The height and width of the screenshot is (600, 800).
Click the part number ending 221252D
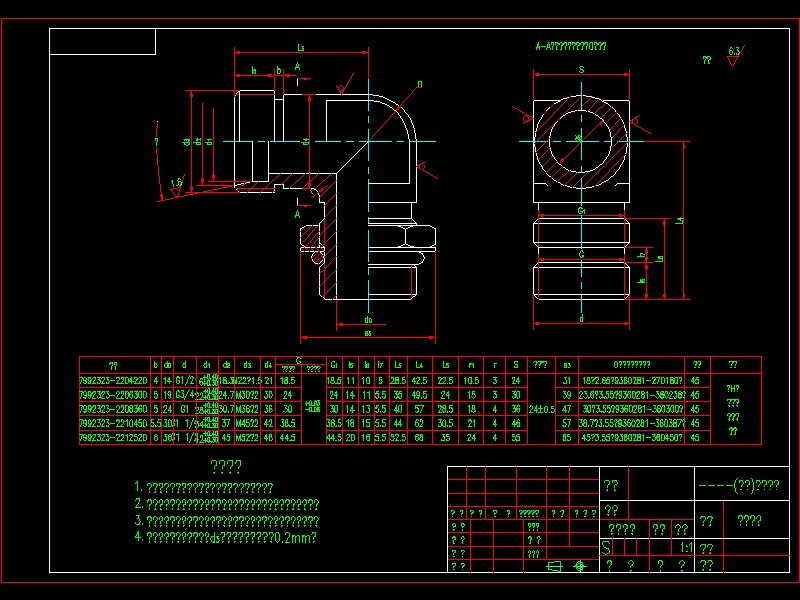coord(114,438)
